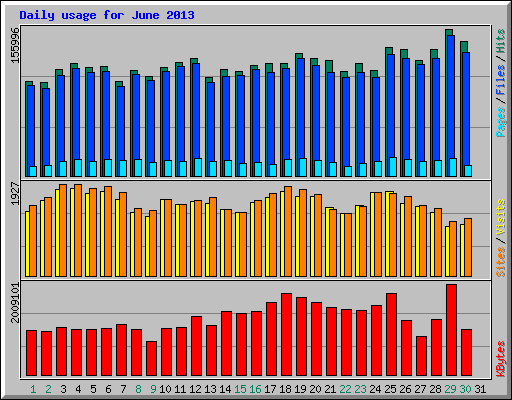Click the yellow Visits bar for day 24
Image resolution: width=512 pixels, height=400 pixels.
click(372, 234)
